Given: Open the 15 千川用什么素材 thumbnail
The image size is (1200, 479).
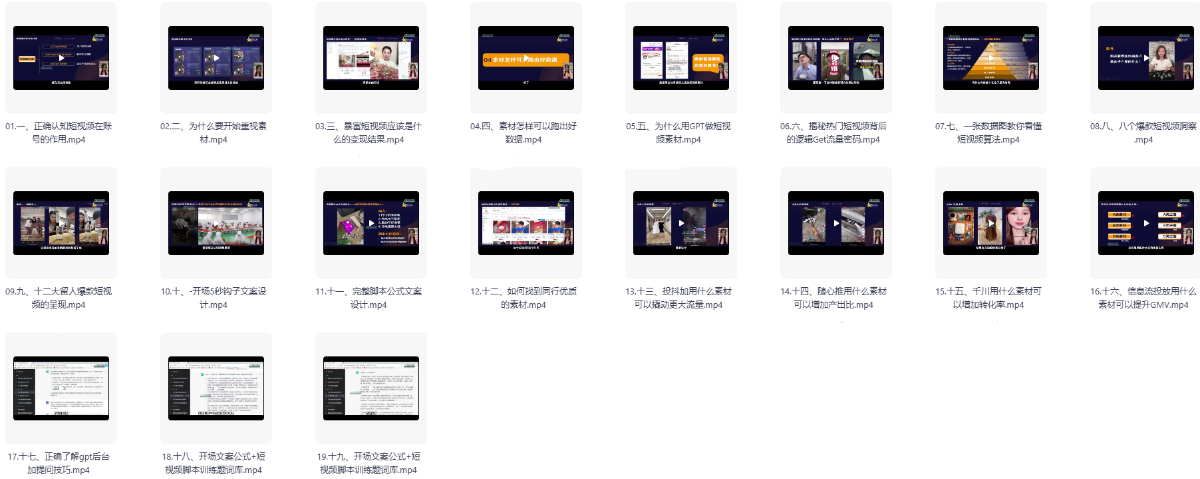Looking at the screenshot, I should tap(991, 224).
